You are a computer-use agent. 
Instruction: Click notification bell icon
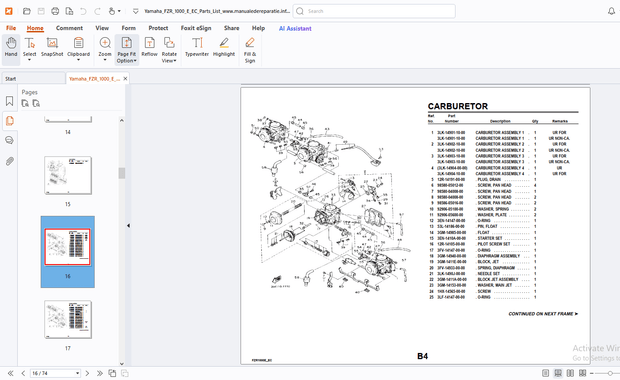coord(611,11)
